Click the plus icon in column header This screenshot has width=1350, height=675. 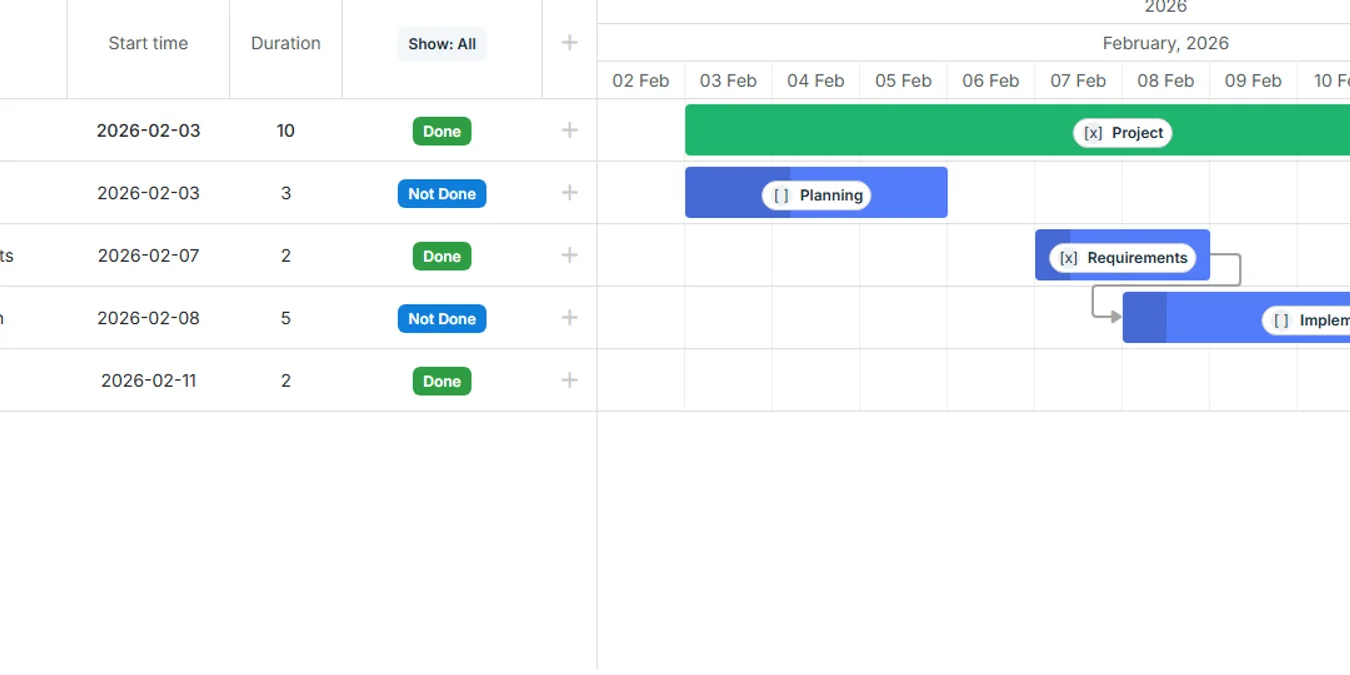tap(569, 43)
